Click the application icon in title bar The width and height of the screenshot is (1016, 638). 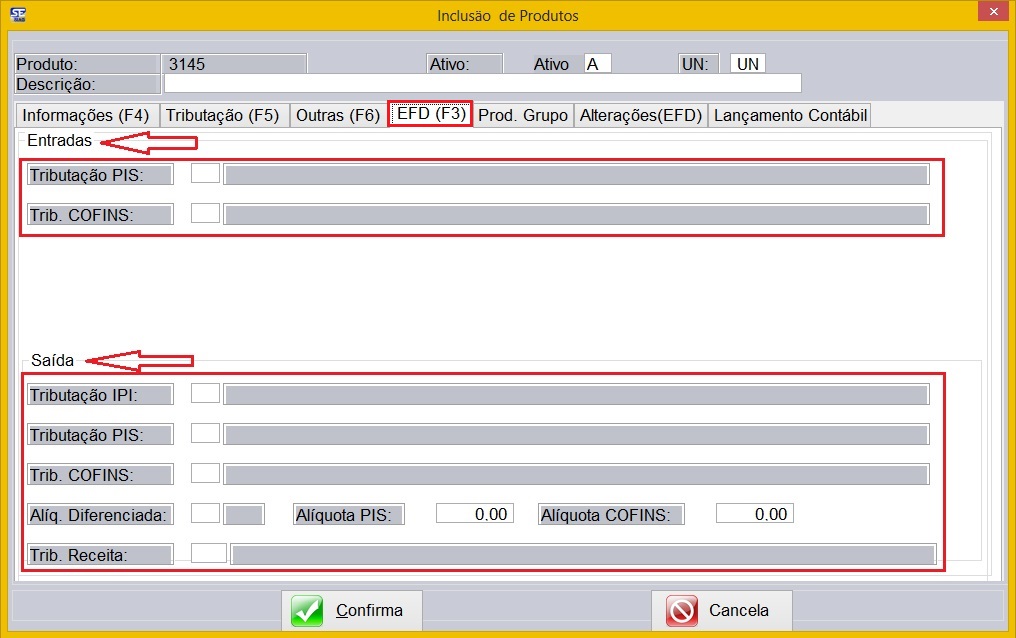[x=17, y=14]
